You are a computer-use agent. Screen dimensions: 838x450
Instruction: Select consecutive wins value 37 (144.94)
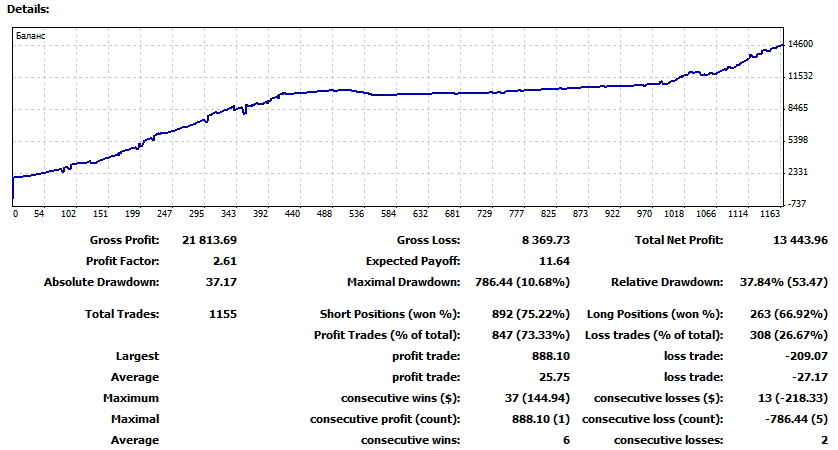click(538, 398)
